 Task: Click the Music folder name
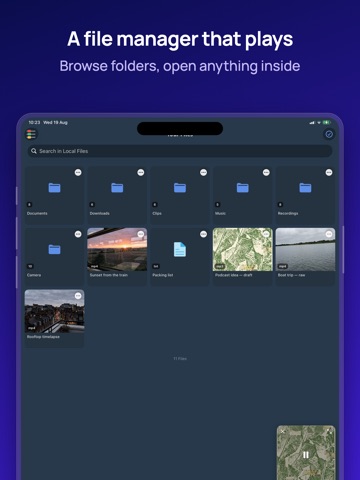tap(220, 213)
